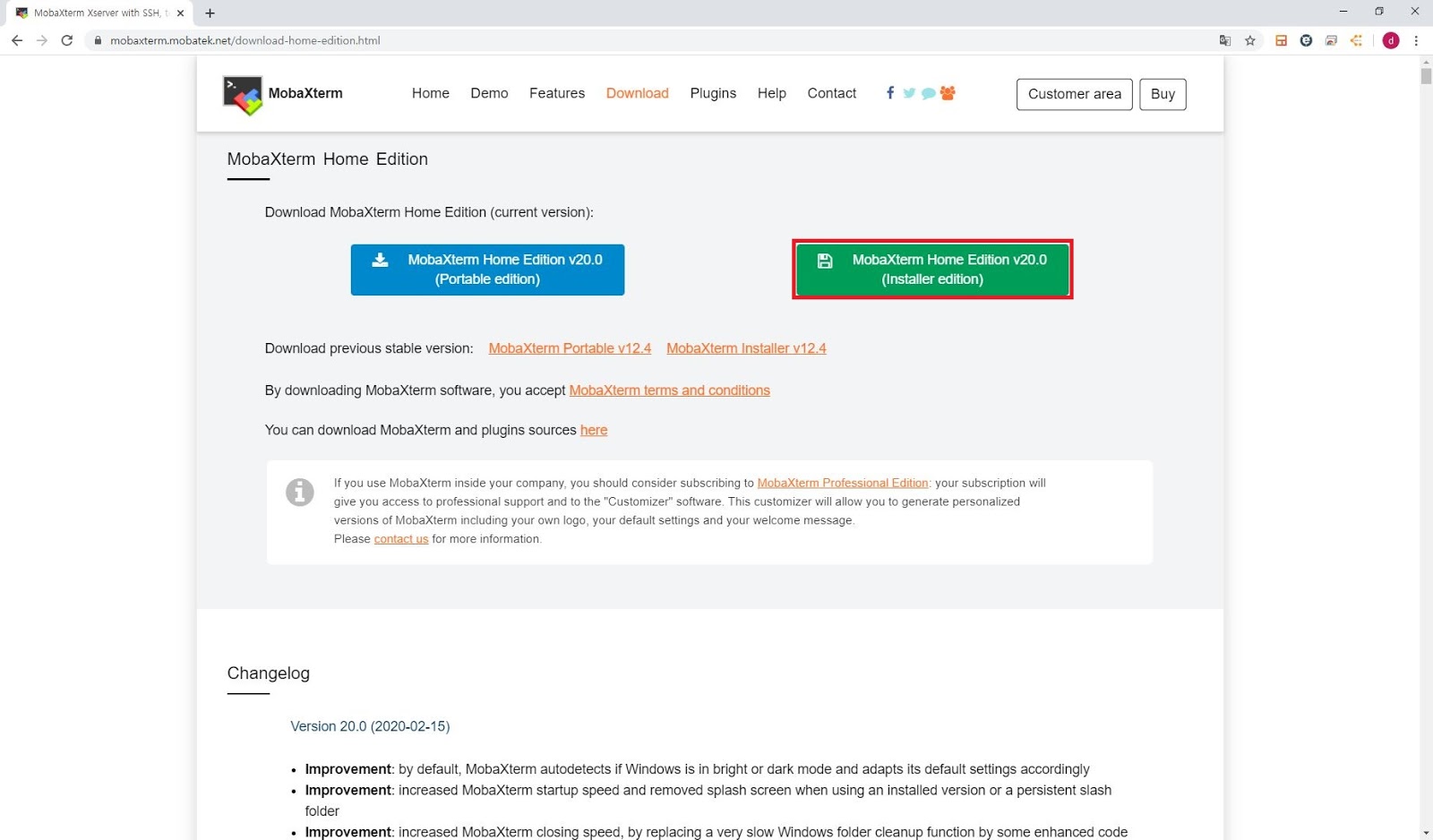Screen dimensions: 1433x840
Task: Select the MobaXterm Xserver browser tab
Action: [x=99, y=13]
